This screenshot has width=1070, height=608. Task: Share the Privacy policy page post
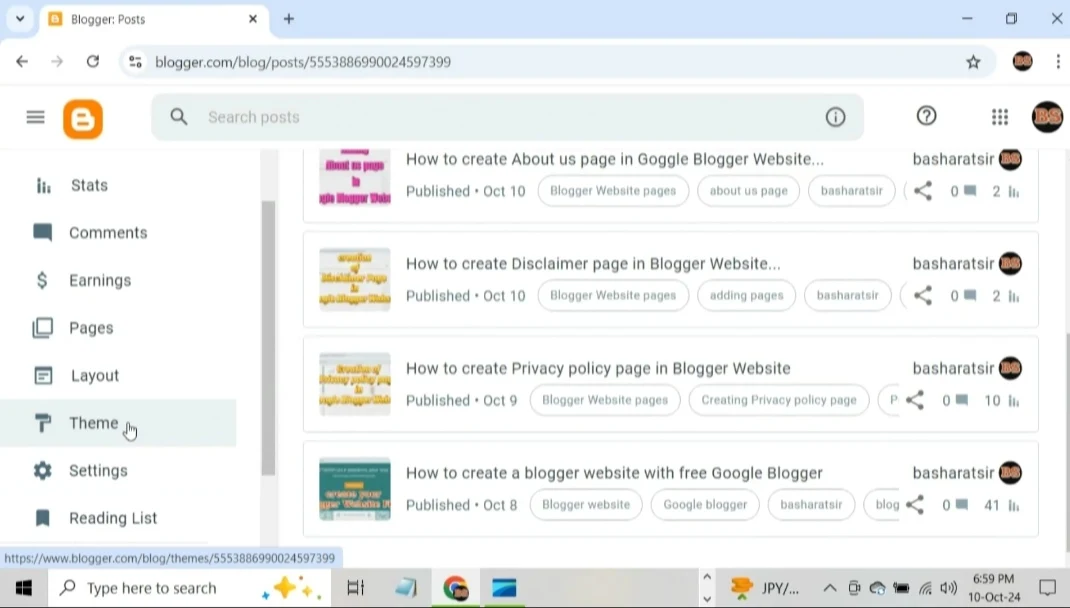[914, 401]
